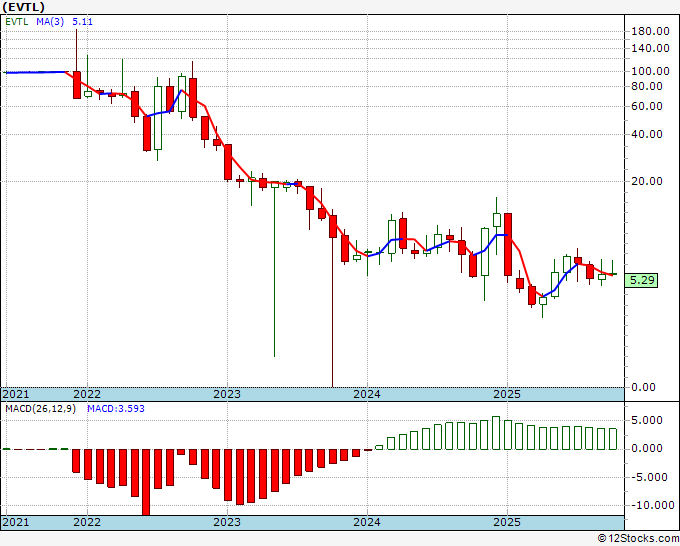Select the MACD:3.593 value readout
The image size is (680, 546).
[x=116, y=409]
